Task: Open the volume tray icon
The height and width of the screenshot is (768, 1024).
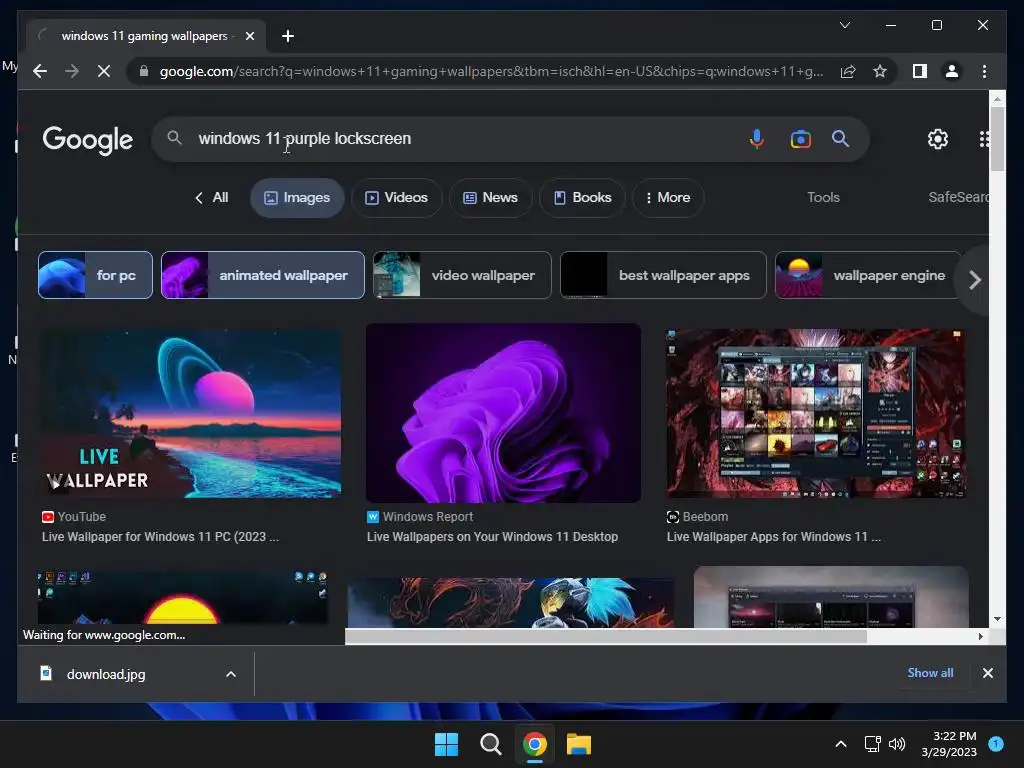Action: 897,744
